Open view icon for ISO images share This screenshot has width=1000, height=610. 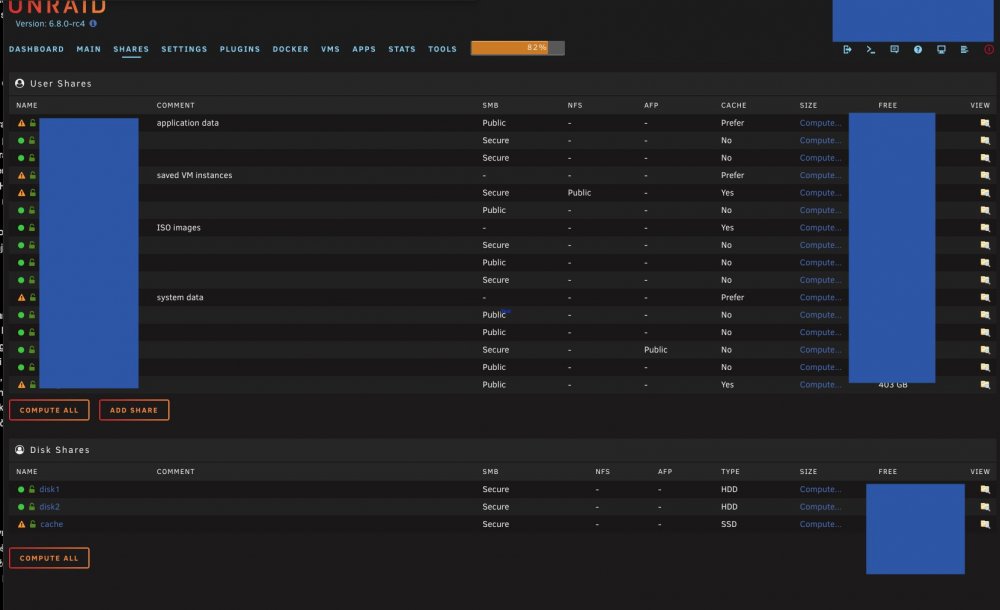point(985,227)
